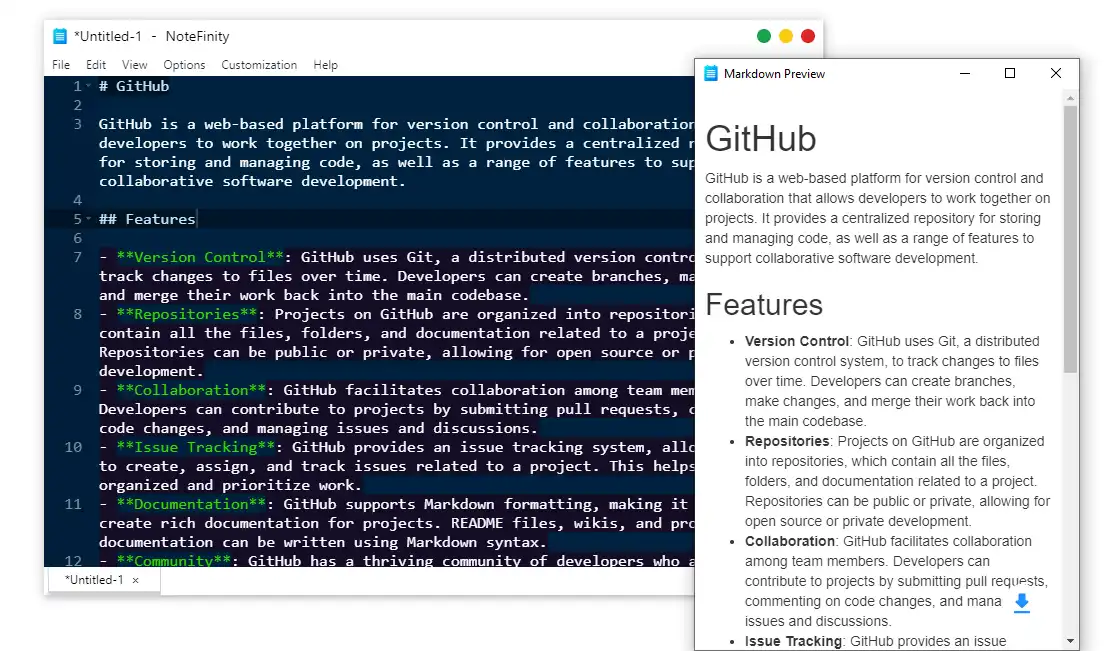1119x651 pixels.
Task: Click the preview scrollbar down arrow
Action: coord(1070,641)
